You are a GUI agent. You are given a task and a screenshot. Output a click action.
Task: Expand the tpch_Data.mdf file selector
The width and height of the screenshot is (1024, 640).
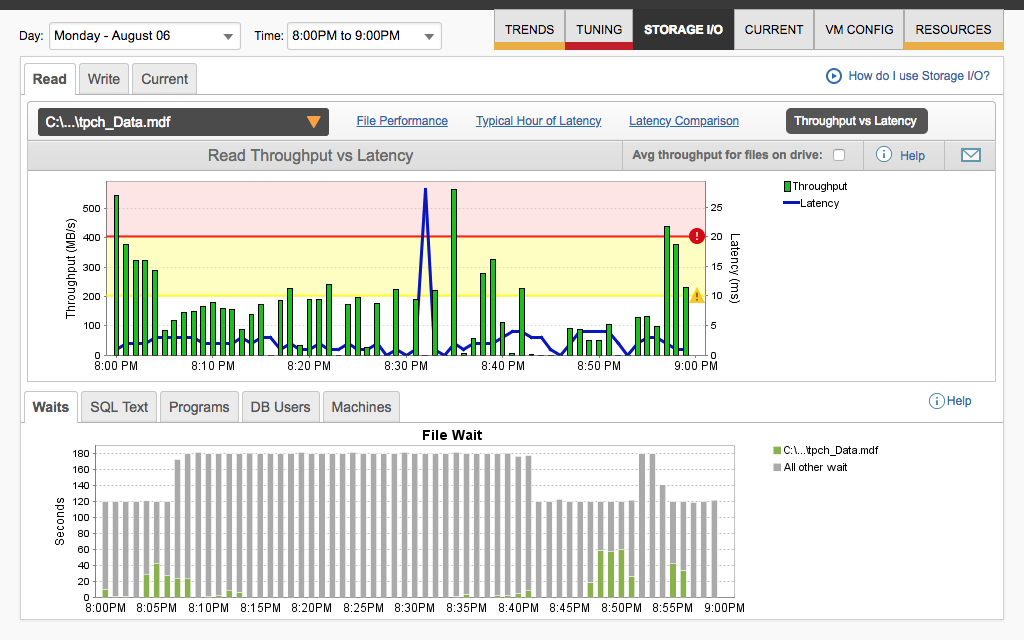183,122
